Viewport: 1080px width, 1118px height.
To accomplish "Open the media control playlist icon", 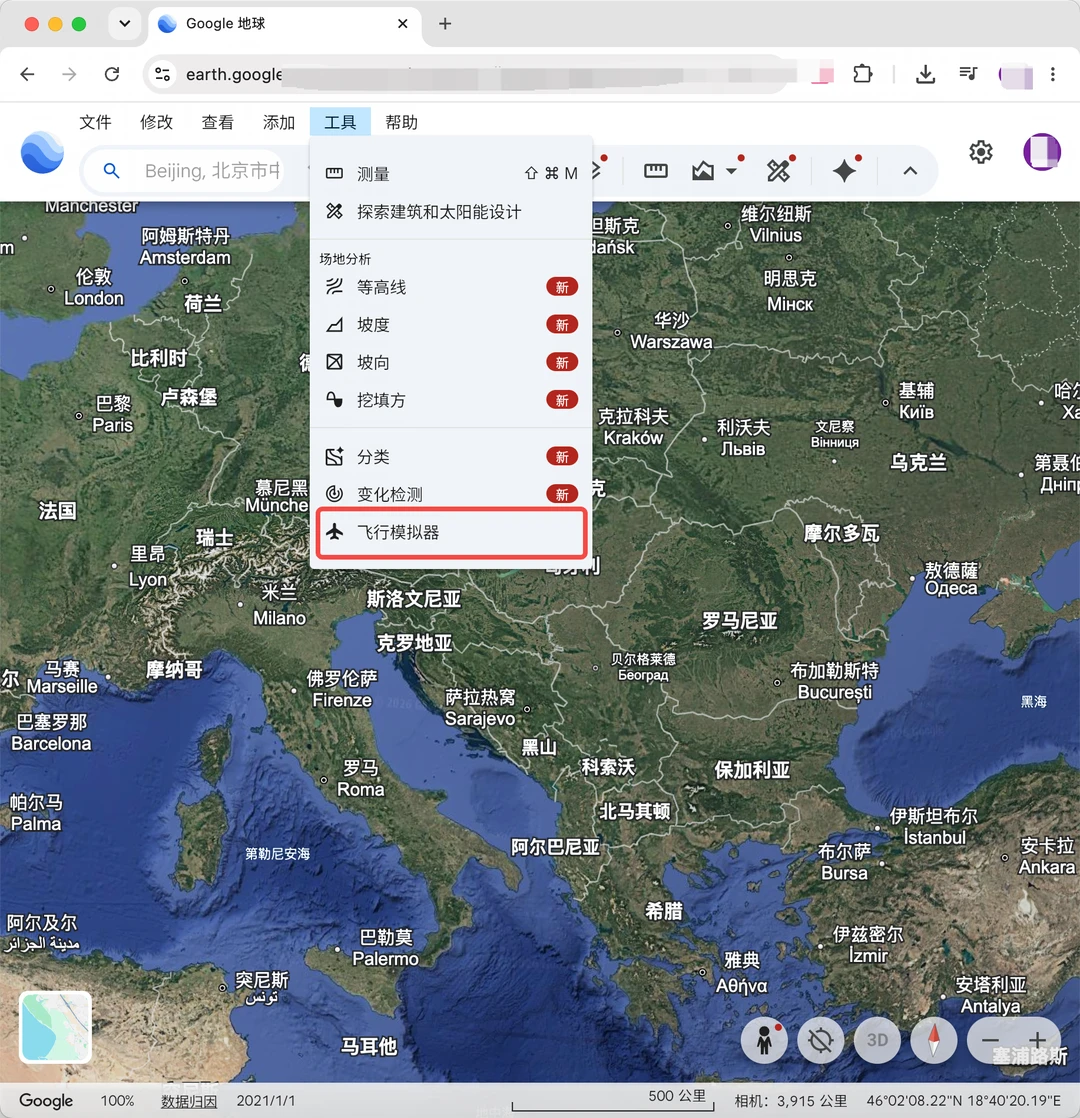I will (x=967, y=73).
